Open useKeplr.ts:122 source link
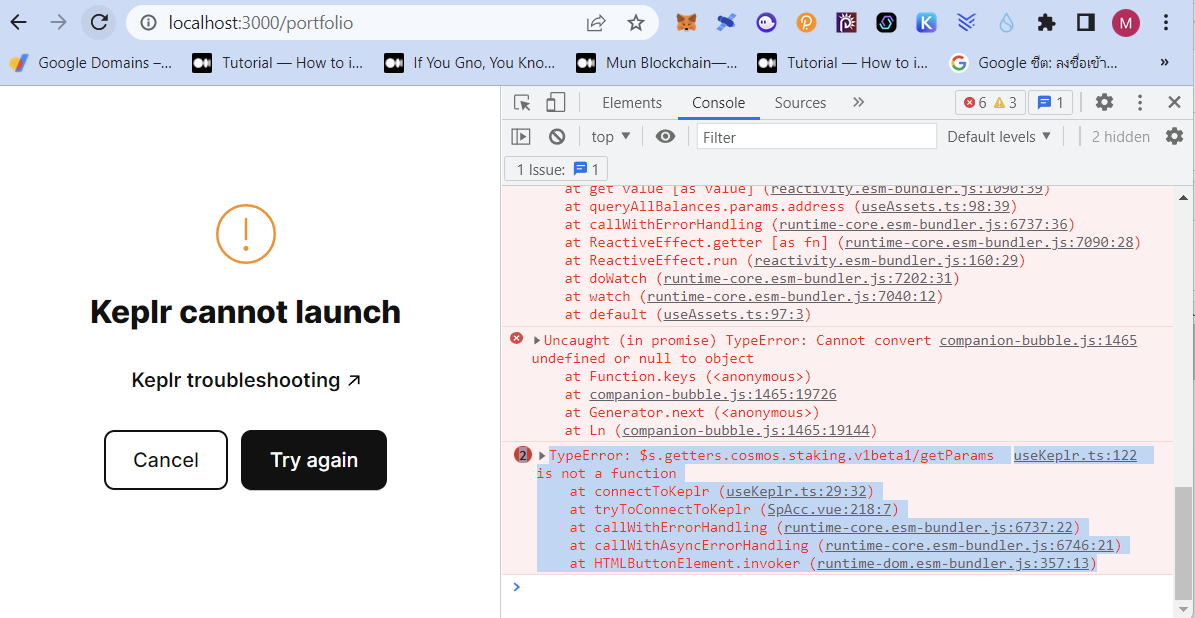The height and width of the screenshot is (618, 1195). pyautogui.click(x=1075, y=456)
